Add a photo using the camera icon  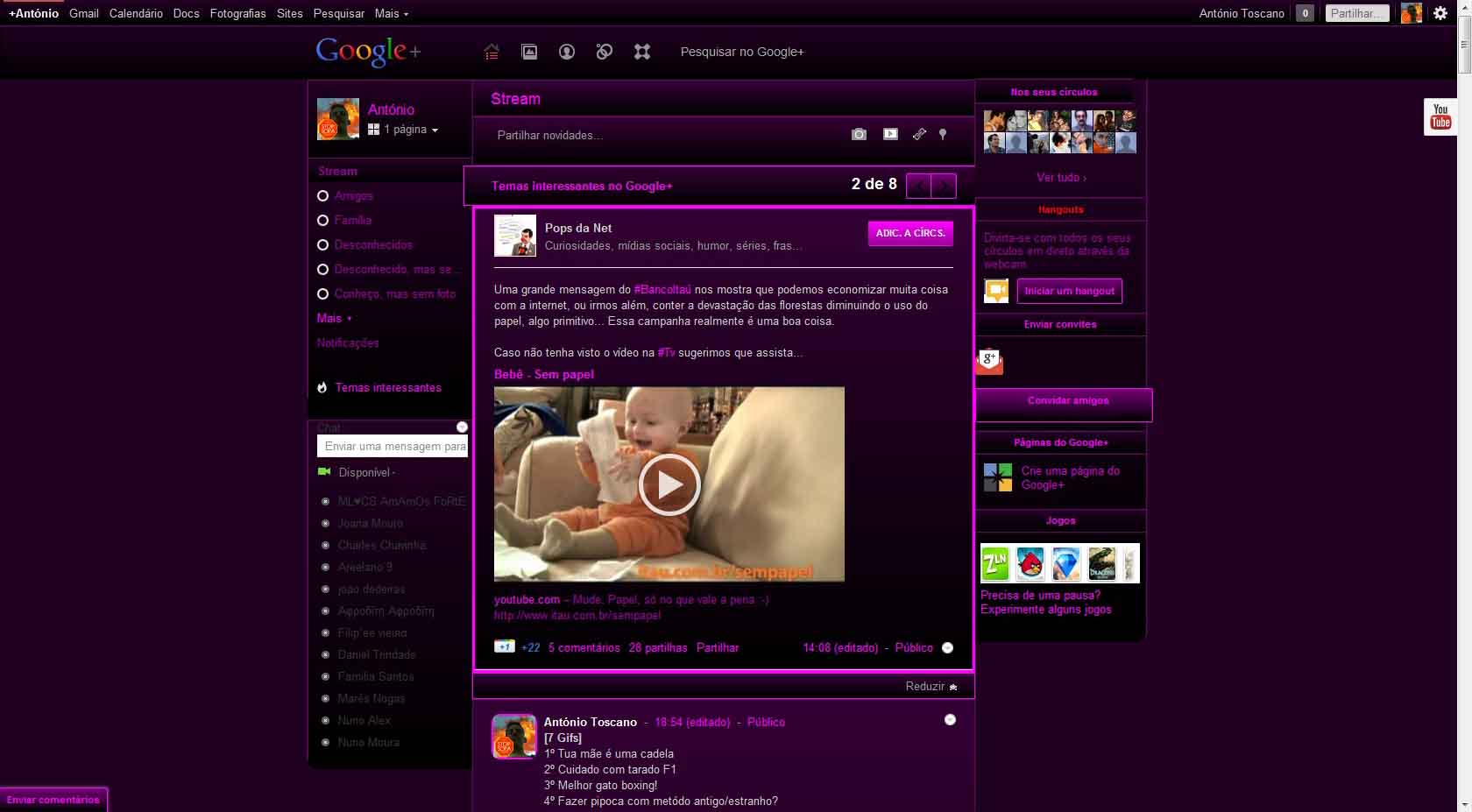(x=859, y=134)
